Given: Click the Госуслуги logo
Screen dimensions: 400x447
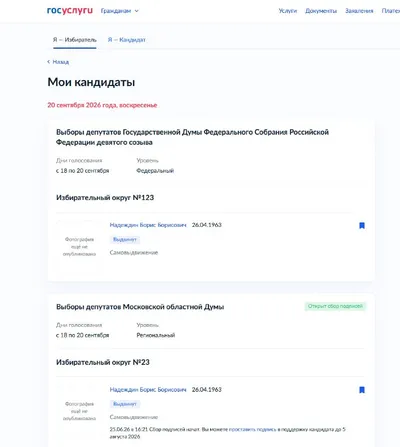Looking at the screenshot, I should (70, 11).
